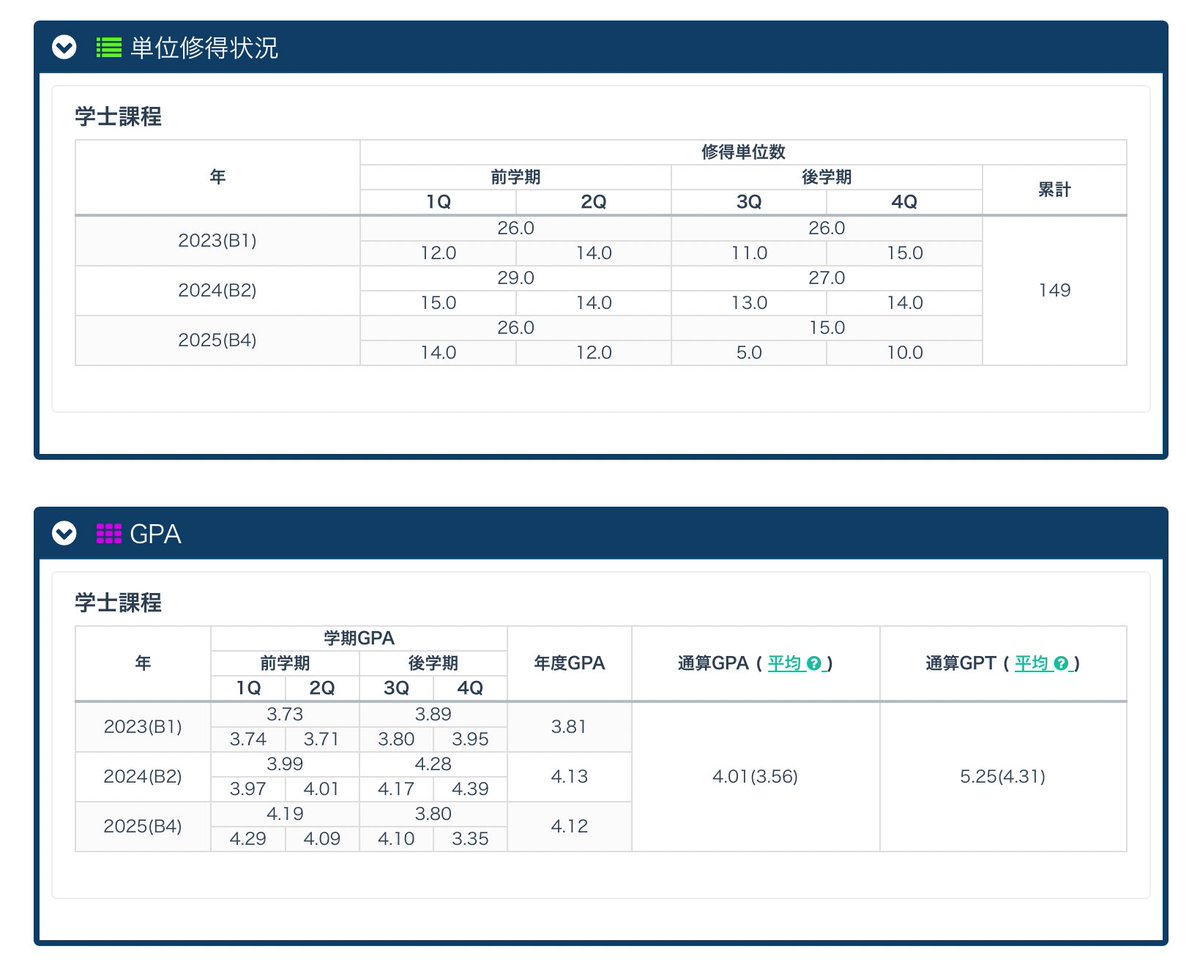
Task: Click the yearly GPA value 3.81
Action: click(x=570, y=727)
